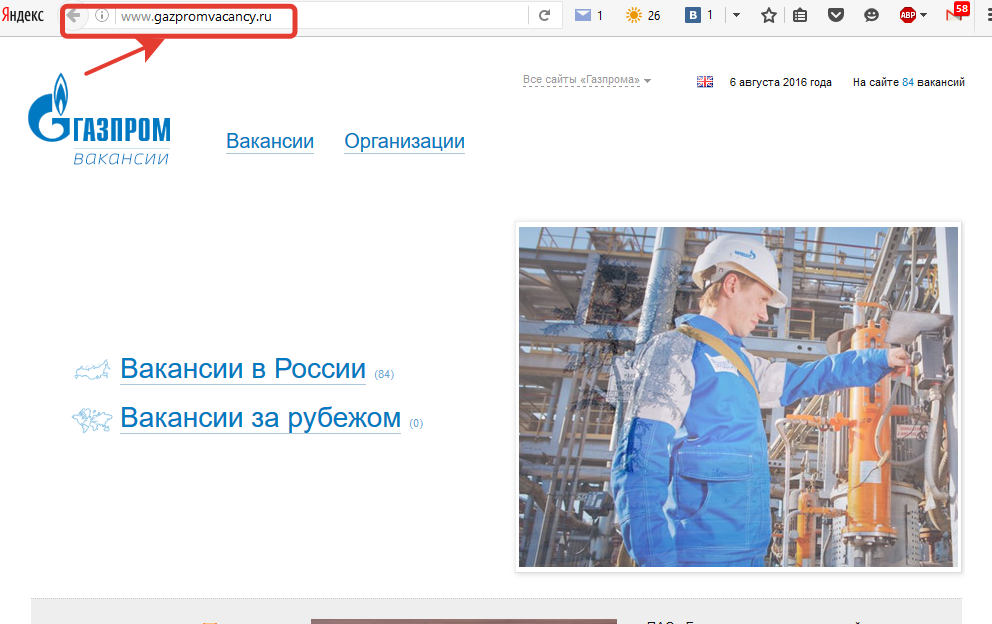Show bookmarks list icon
This screenshot has width=992, height=624.
click(x=800, y=16)
